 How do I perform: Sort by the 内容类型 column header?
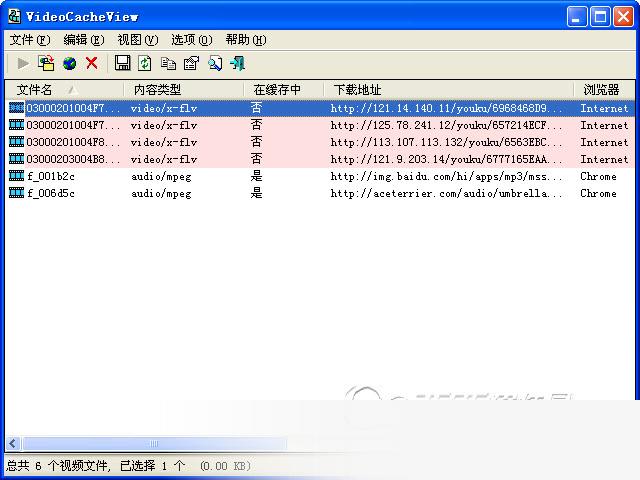(184, 89)
